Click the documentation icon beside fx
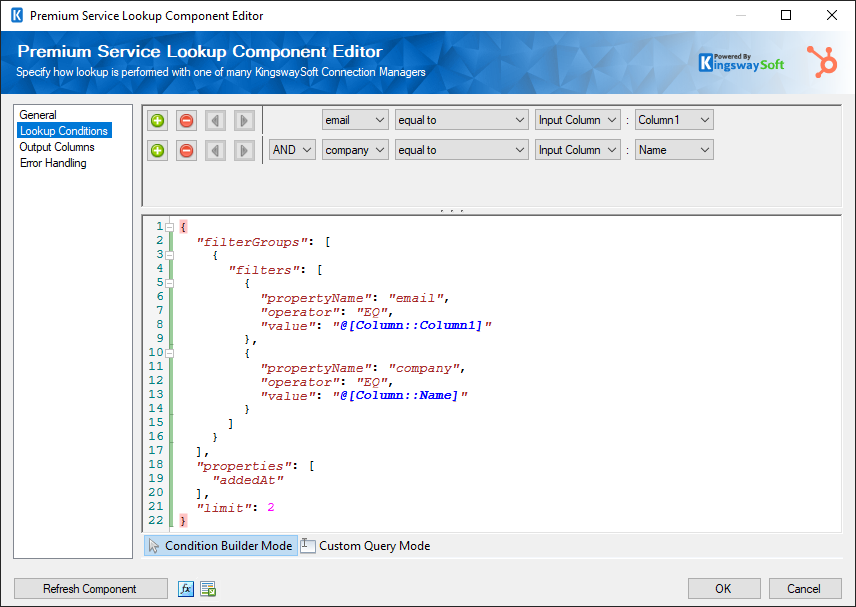Screen dimensions: 856x607 pos(208,588)
